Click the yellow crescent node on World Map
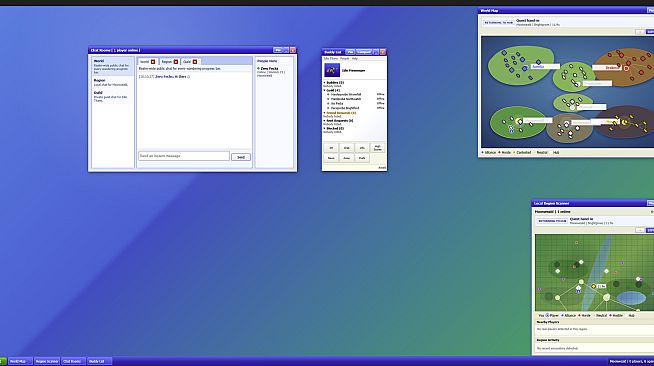The width and height of the screenshot is (654, 366). [624, 122]
